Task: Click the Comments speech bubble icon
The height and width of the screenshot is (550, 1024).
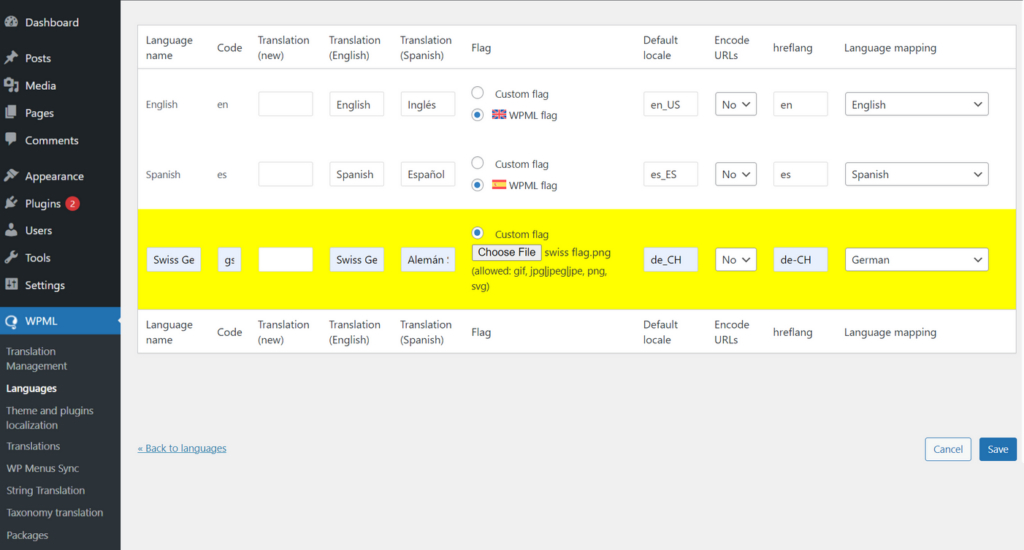Action: [x=11, y=140]
